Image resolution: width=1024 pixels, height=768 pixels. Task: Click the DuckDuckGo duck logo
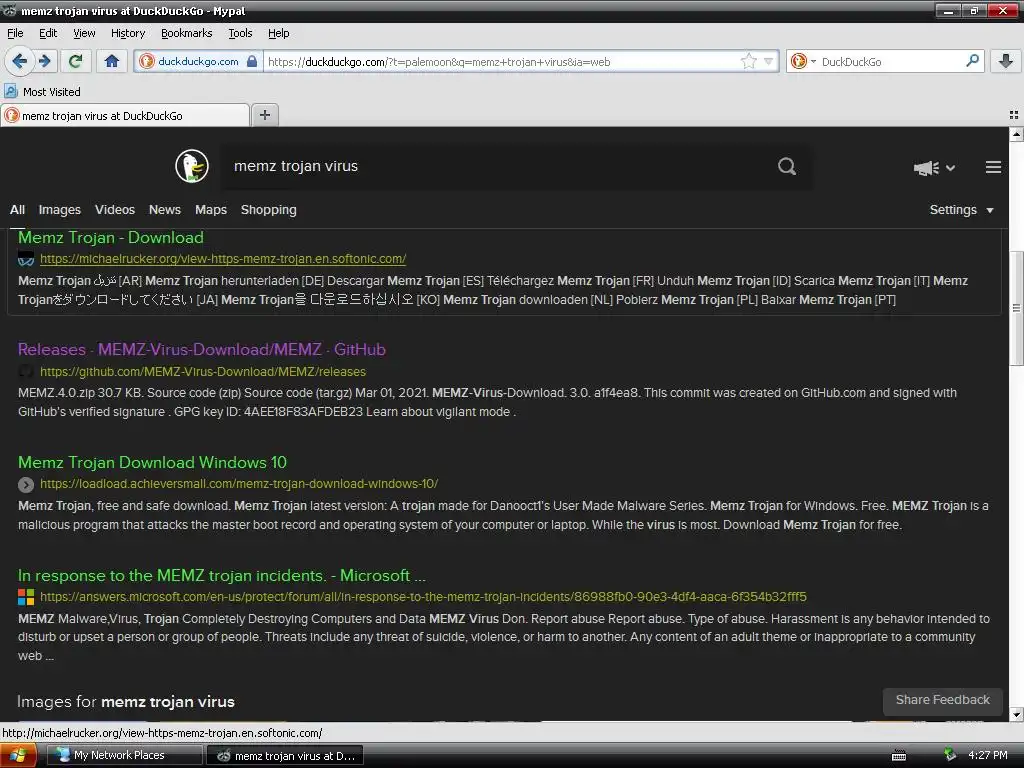(x=192, y=166)
